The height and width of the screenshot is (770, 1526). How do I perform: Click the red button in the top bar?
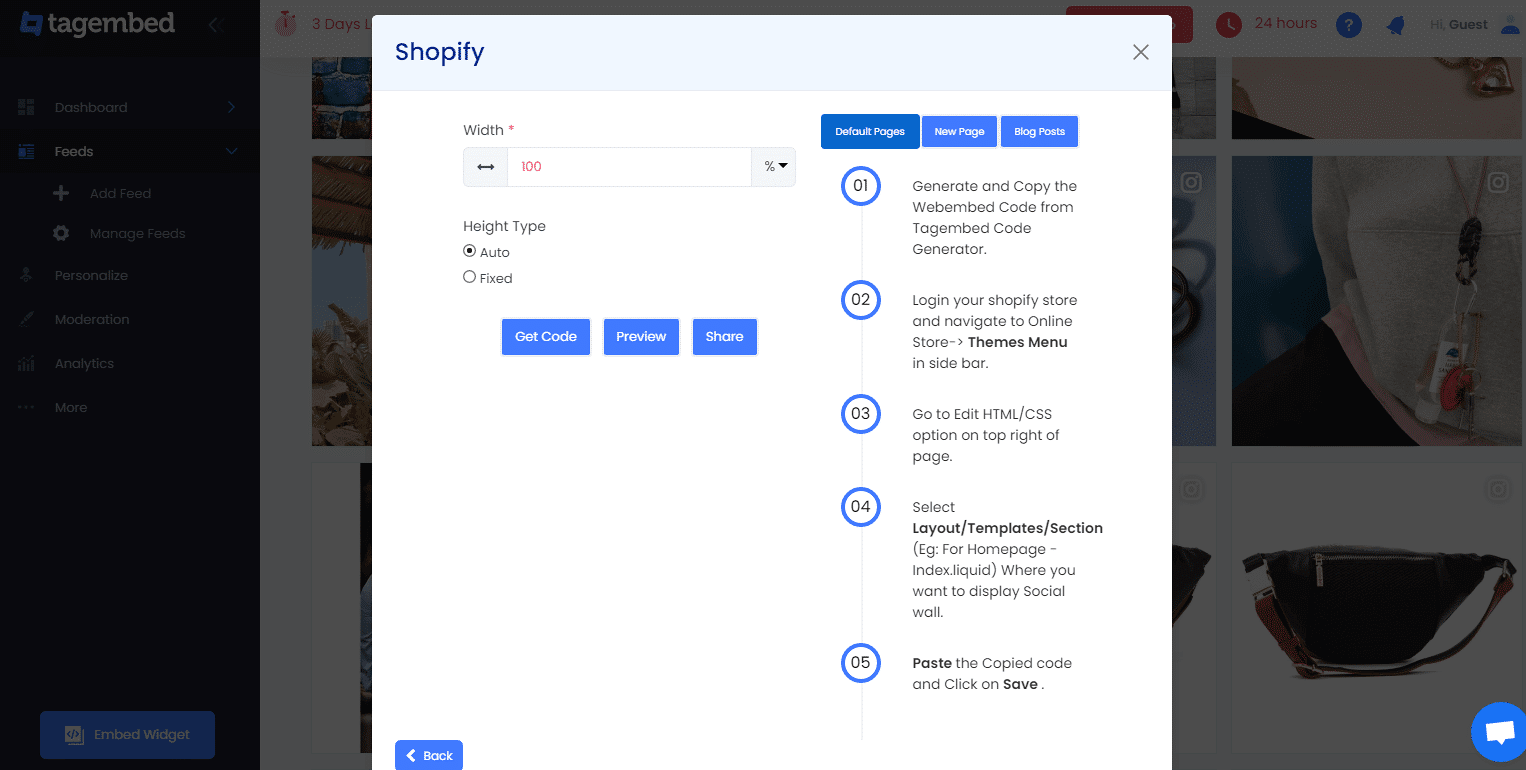tap(1129, 24)
